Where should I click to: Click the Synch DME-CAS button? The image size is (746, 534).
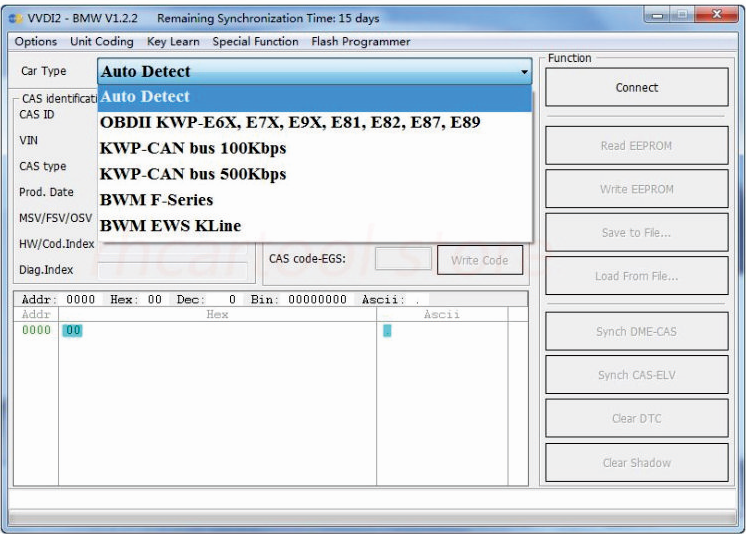(x=637, y=331)
